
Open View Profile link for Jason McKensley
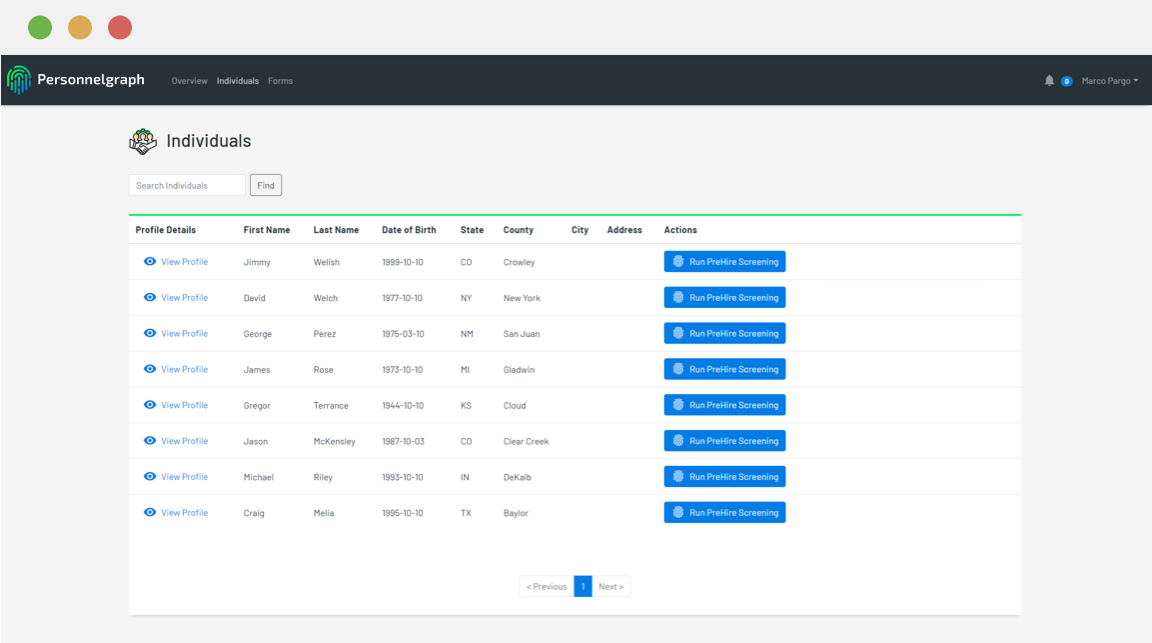coord(184,441)
